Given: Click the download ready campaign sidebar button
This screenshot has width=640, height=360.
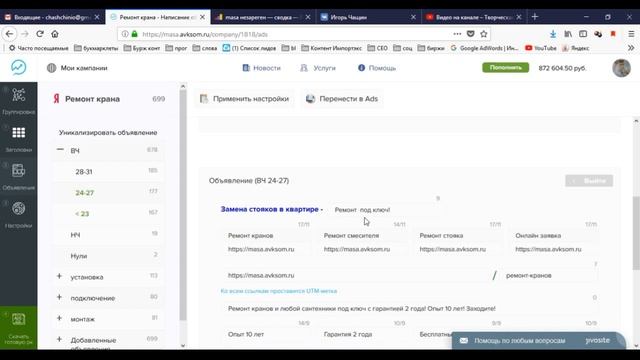Looking at the screenshot, I should click(18, 328).
